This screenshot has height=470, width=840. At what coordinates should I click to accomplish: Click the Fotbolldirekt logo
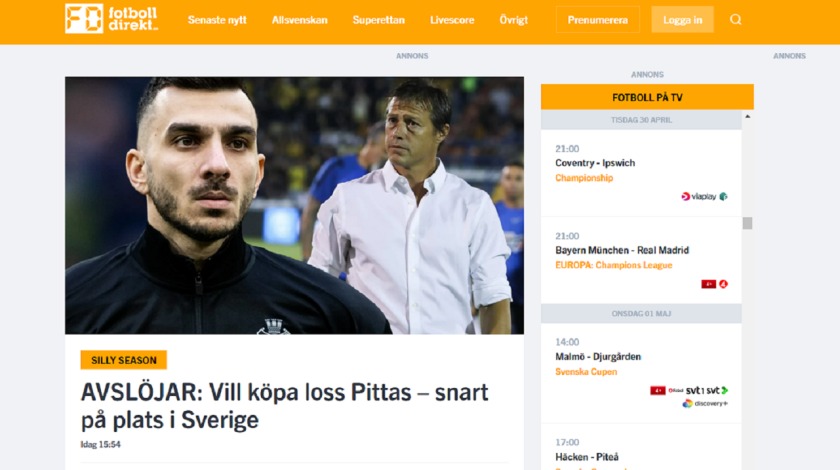pyautogui.click(x=111, y=19)
